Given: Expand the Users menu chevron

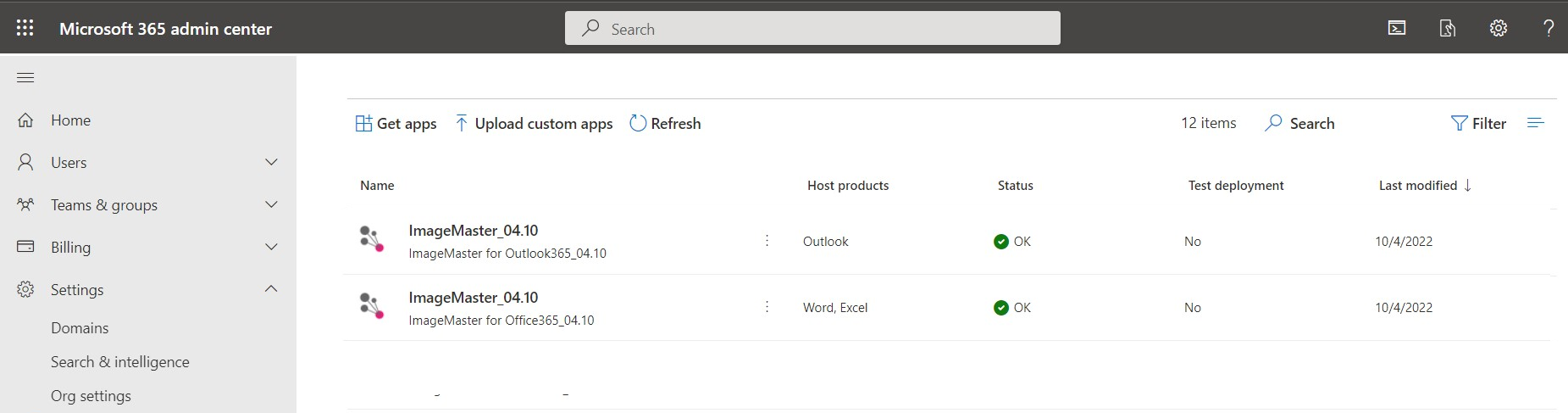Looking at the screenshot, I should point(271,162).
